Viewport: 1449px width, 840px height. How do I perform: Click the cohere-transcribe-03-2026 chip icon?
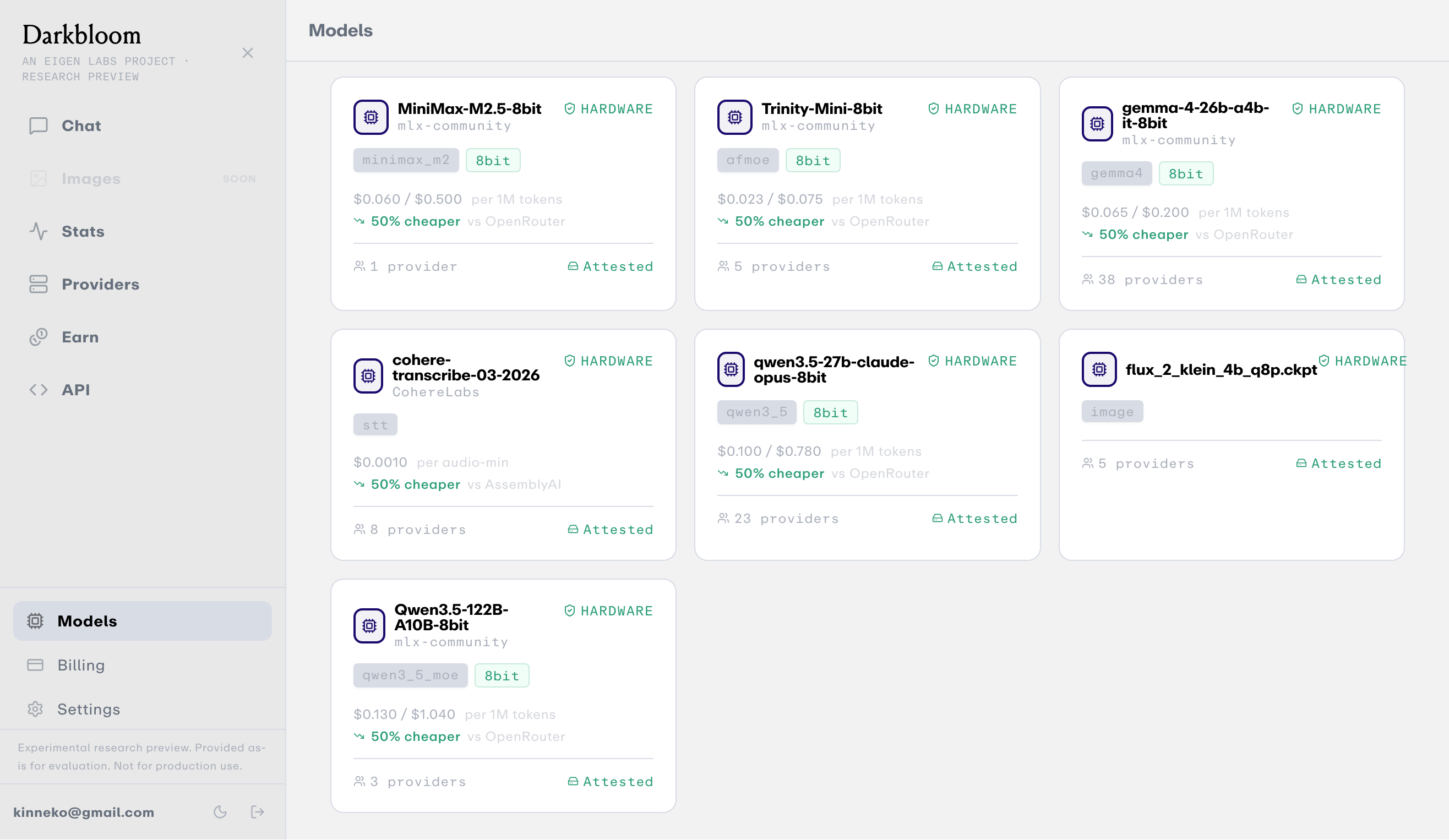tap(368, 376)
